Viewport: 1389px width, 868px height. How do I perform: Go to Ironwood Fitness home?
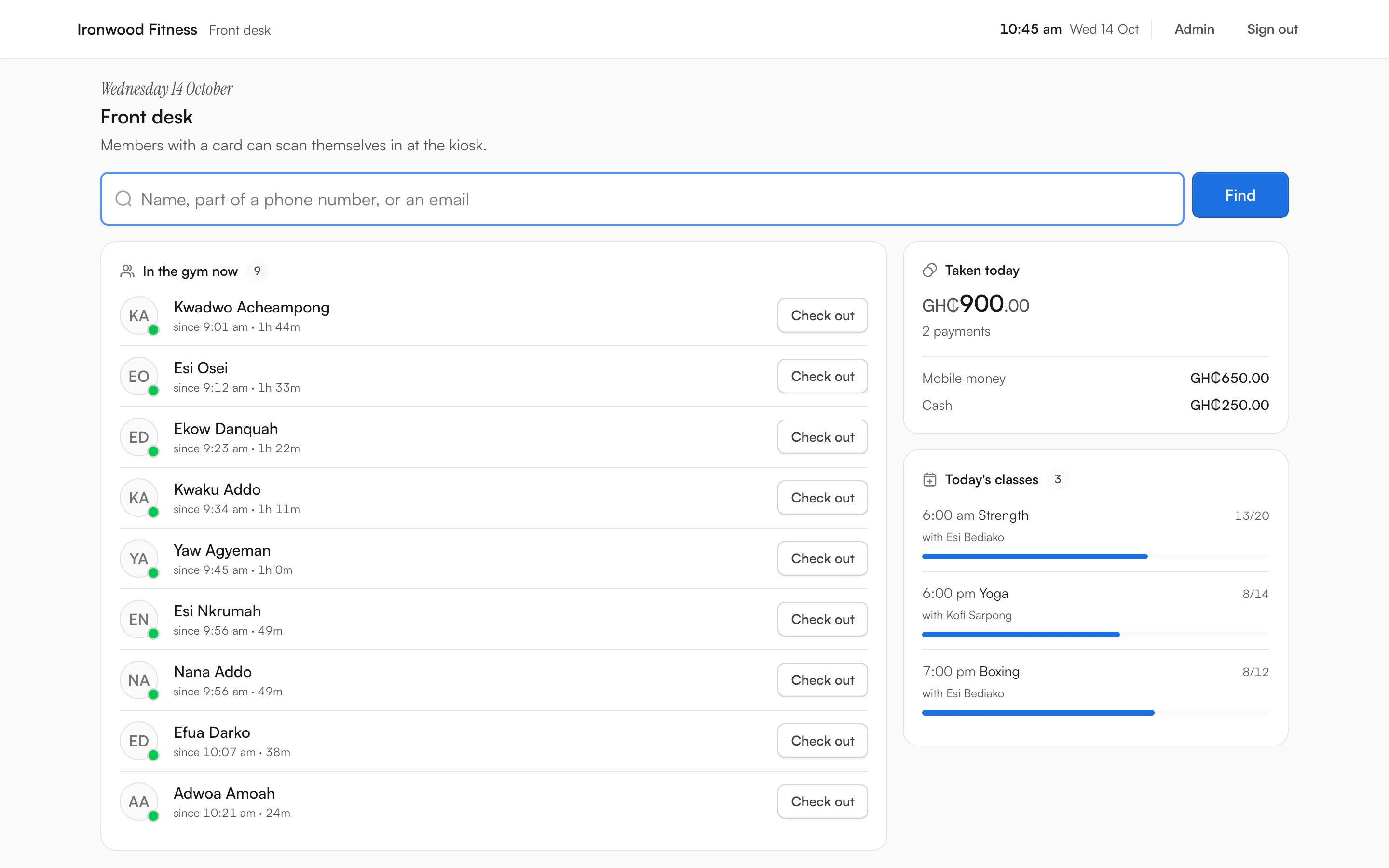point(137,29)
